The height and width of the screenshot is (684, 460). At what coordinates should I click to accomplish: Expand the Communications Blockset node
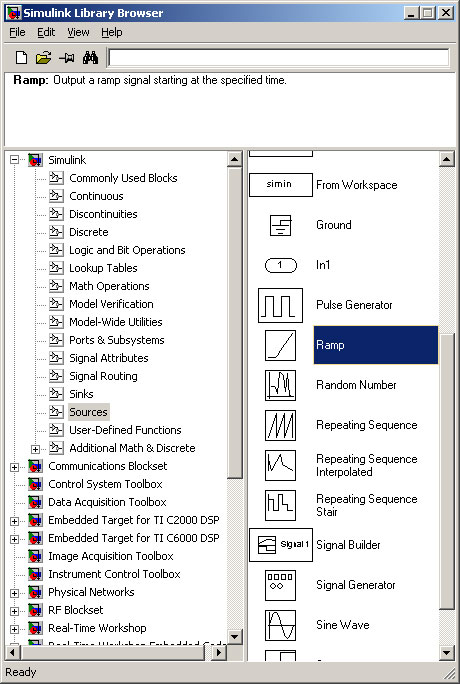(x=14, y=467)
